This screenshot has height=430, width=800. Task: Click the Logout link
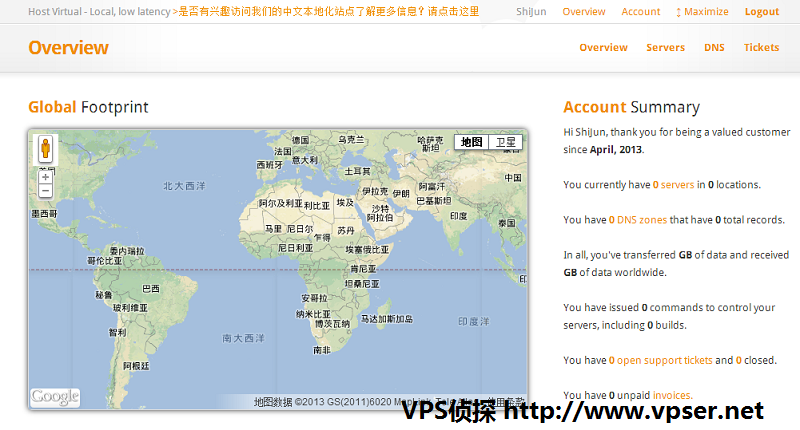click(x=762, y=12)
